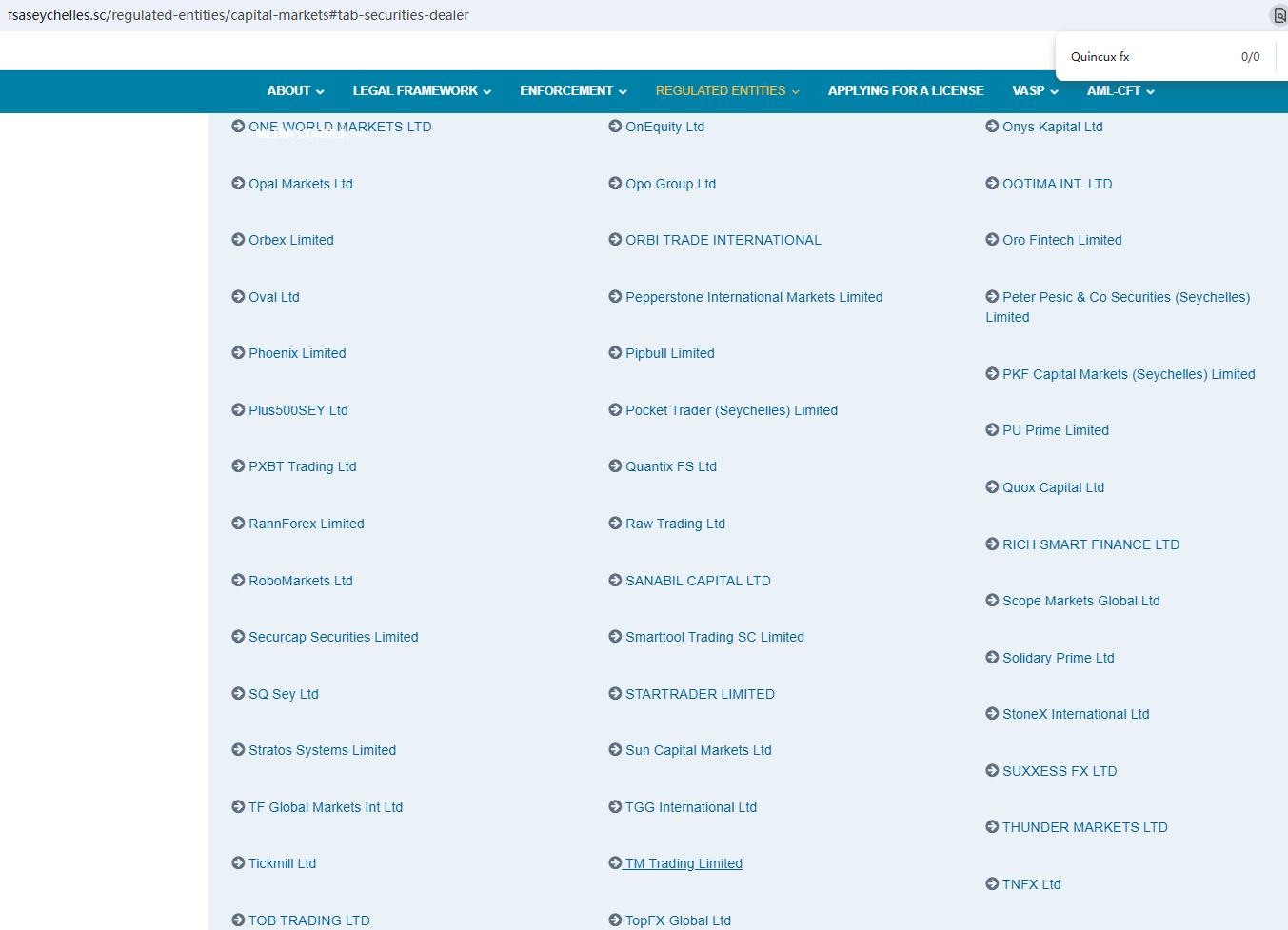This screenshot has height=930, width=1288.
Task: Open the REGULATED ENTITIES dropdown
Action: pos(727,90)
